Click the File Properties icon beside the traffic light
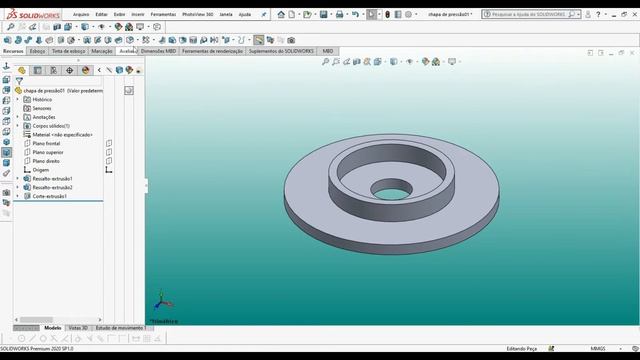 [398, 14]
